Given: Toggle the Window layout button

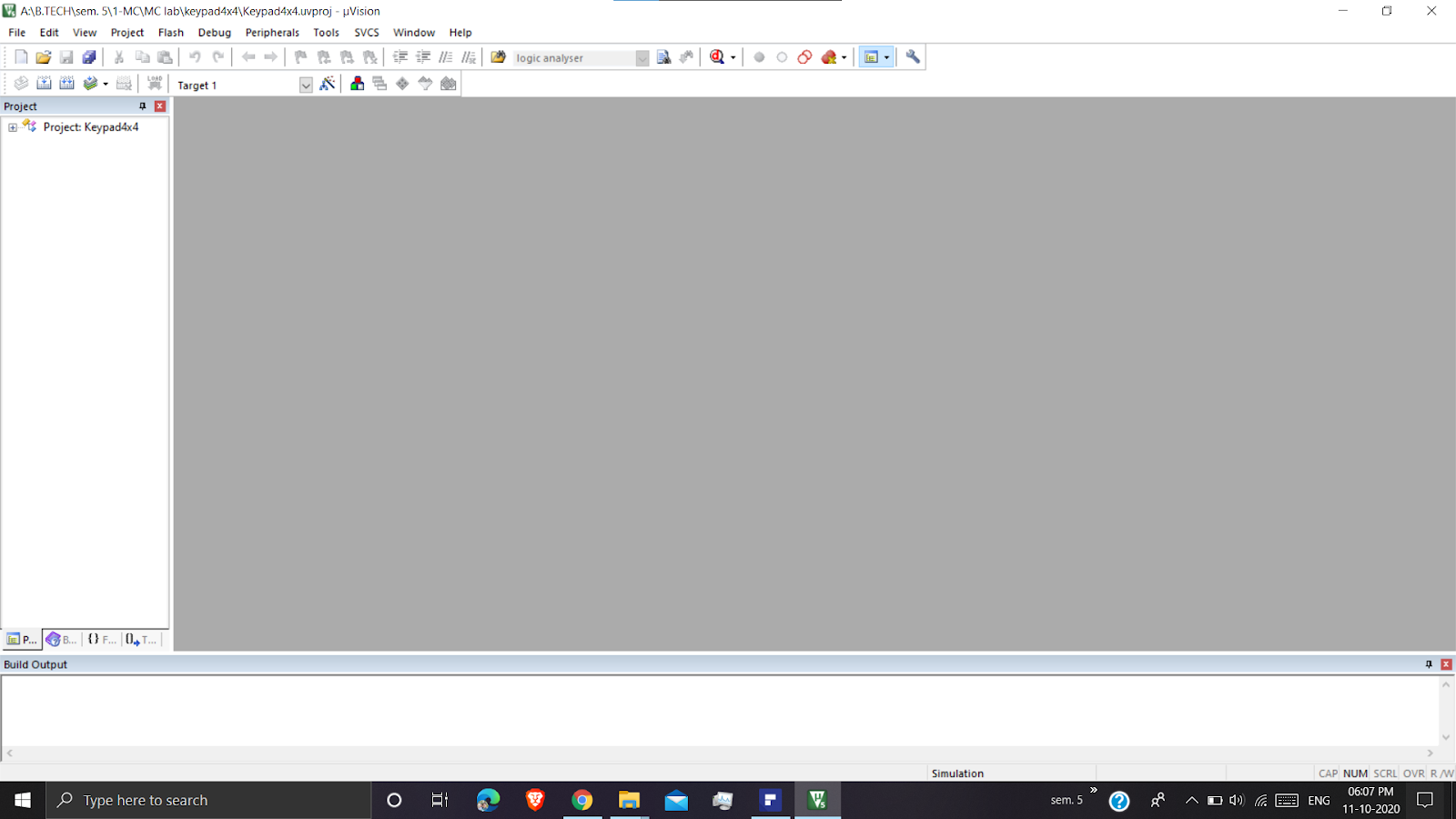Looking at the screenshot, I should tap(871, 57).
